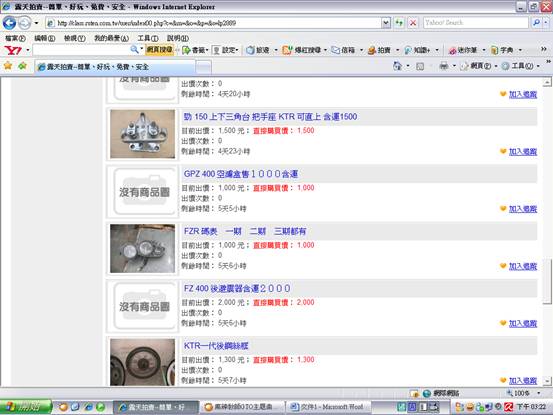Open the 知識+ toolbar item
This screenshot has height=415, width=553.
point(417,50)
